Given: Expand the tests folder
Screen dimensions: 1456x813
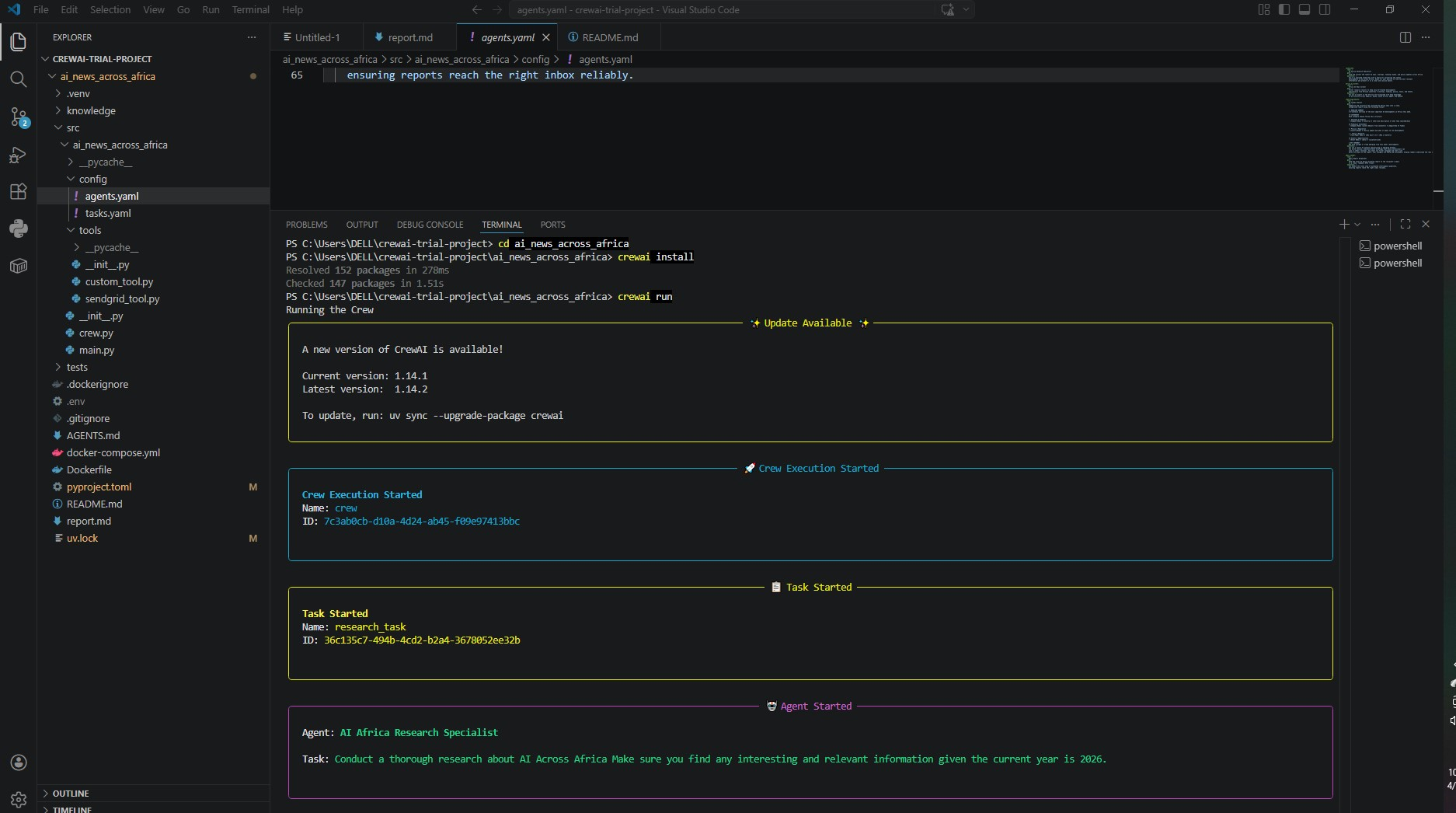Looking at the screenshot, I should [x=77, y=367].
